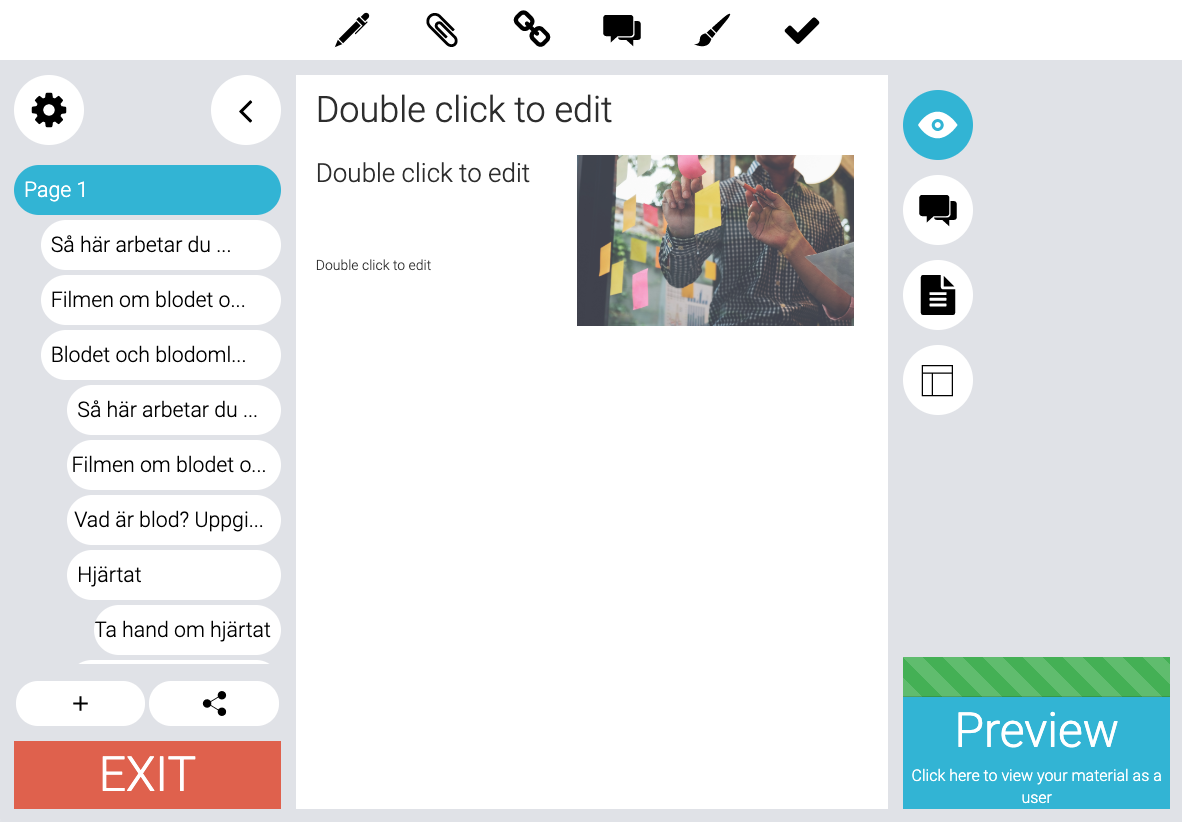Open the Hjärtat page

point(174,575)
